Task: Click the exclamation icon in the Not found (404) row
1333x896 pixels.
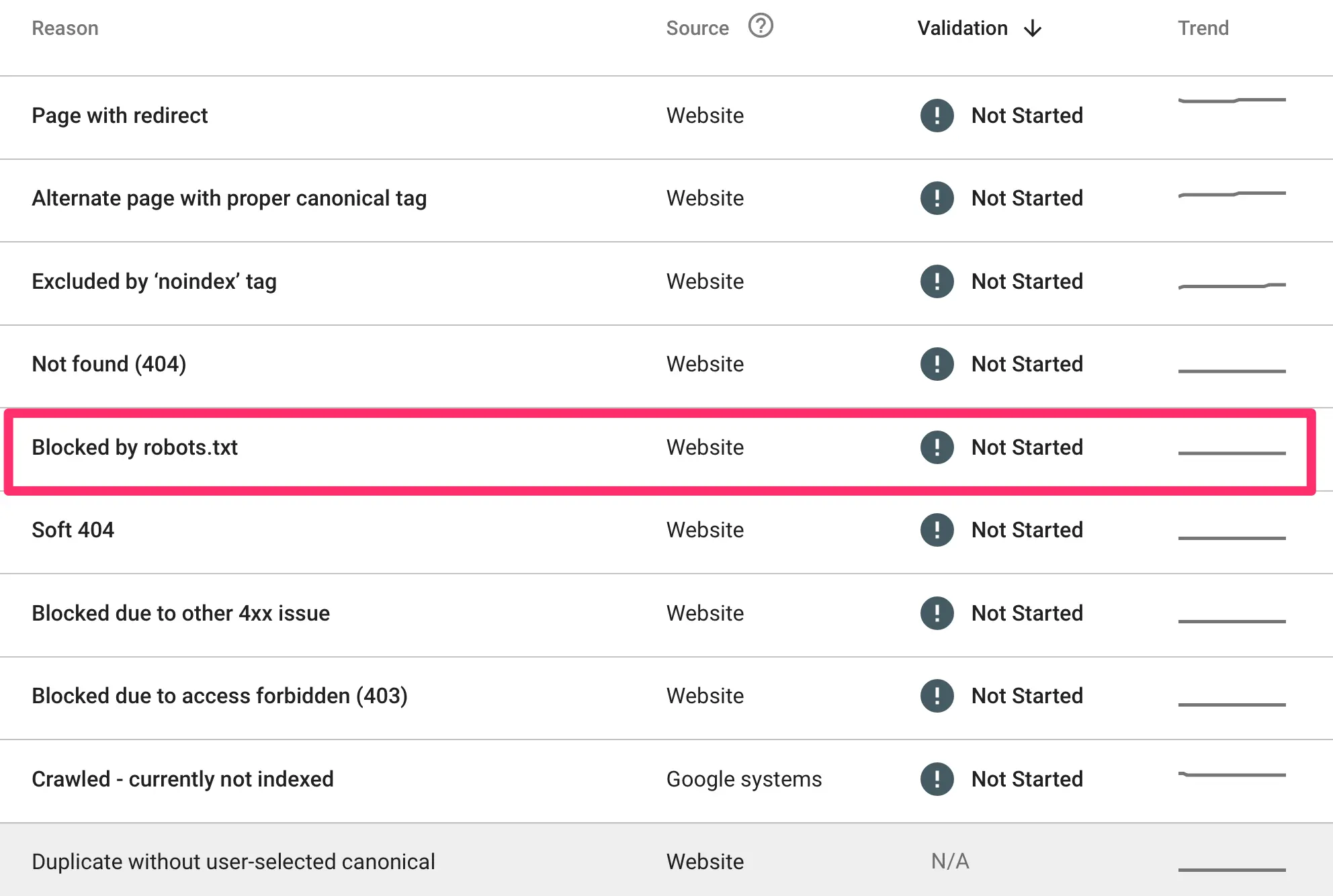Action: click(937, 364)
